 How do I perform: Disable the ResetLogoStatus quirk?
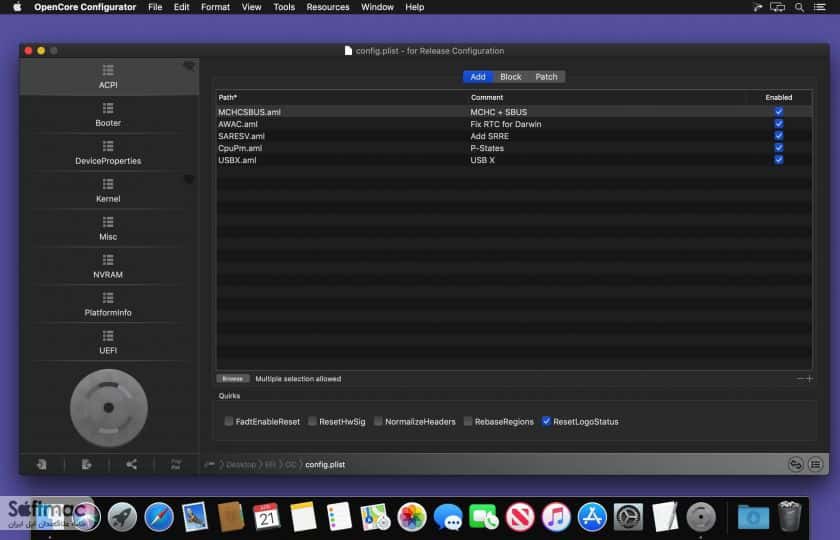(x=546, y=422)
